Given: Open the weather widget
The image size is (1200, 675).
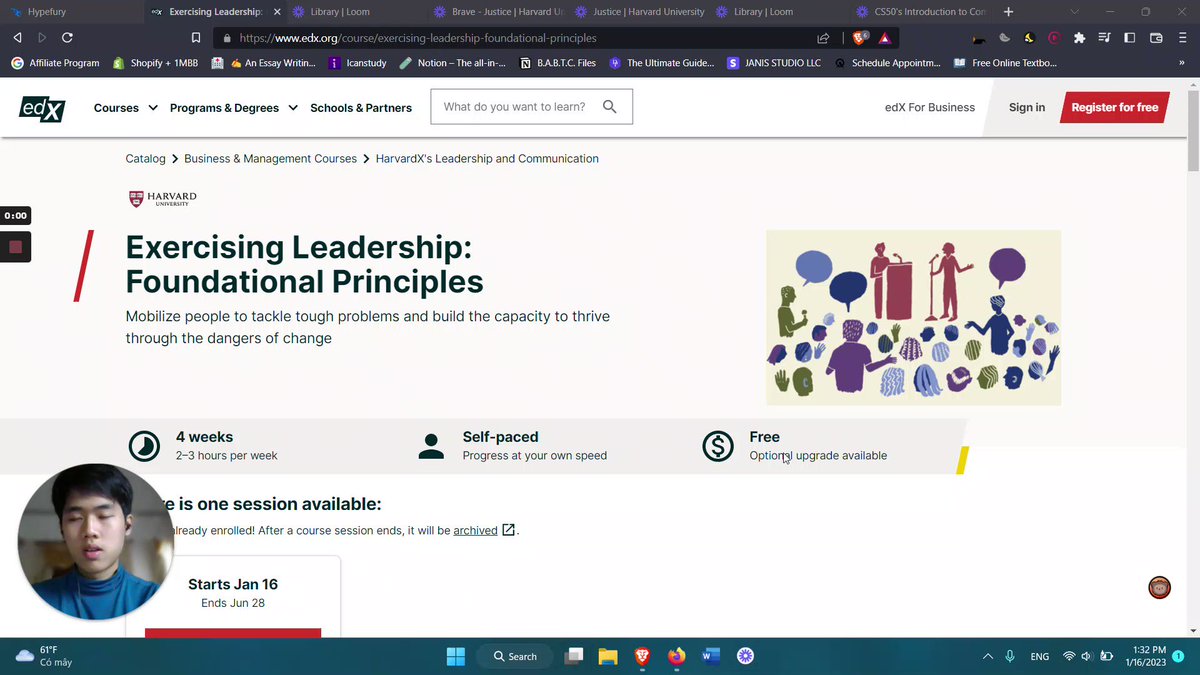Looking at the screenshot, I should click(x=44, y=656).
